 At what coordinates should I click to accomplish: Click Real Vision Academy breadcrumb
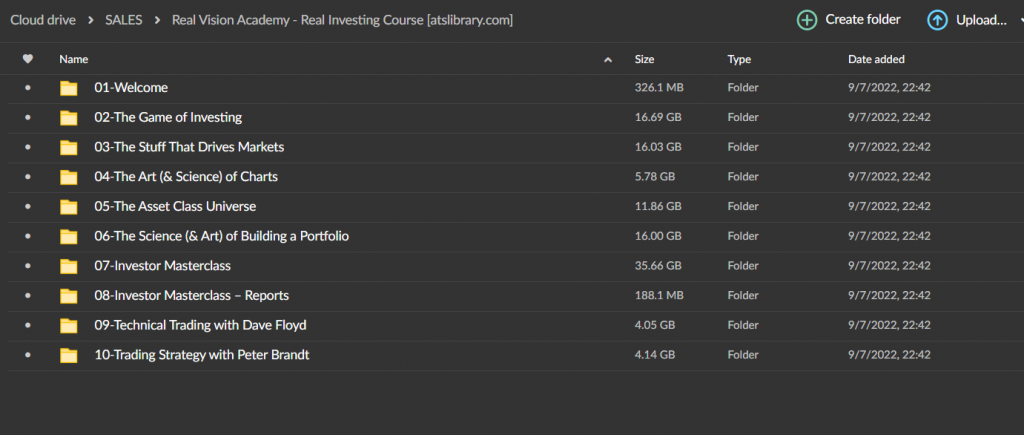pos(342,20)
